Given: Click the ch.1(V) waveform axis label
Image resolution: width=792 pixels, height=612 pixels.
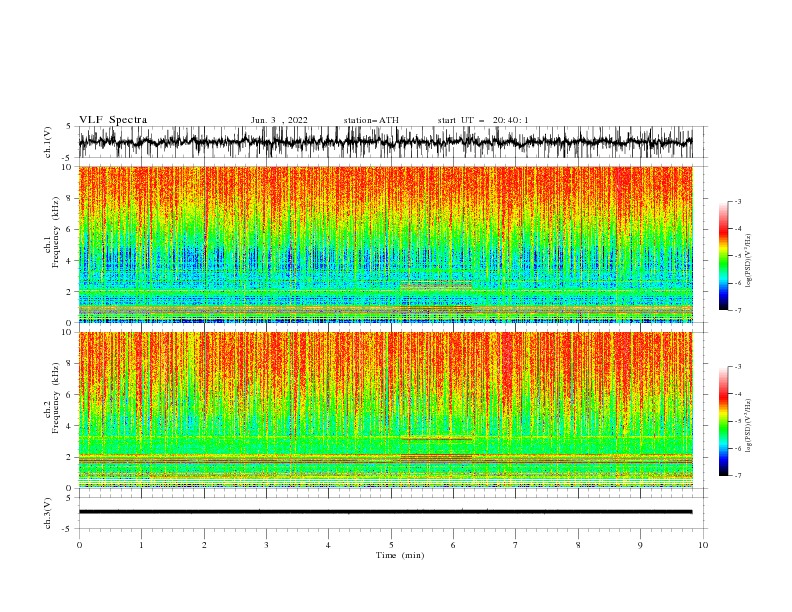Looking at the screenshot, I should (48, 142).
